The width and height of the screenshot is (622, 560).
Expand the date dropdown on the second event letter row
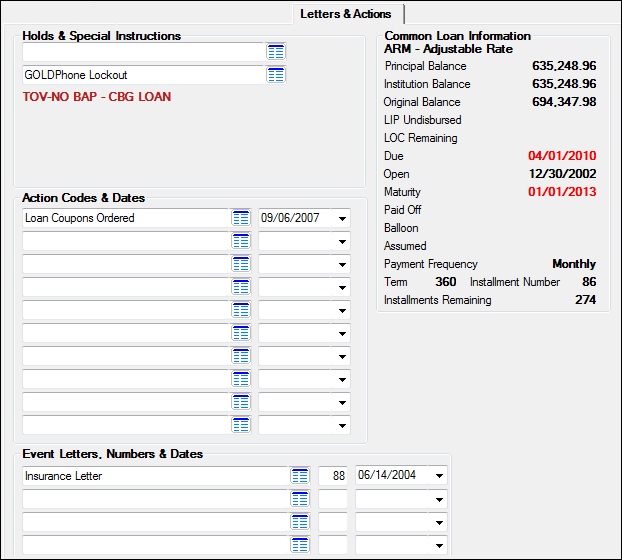pos(439,499)
